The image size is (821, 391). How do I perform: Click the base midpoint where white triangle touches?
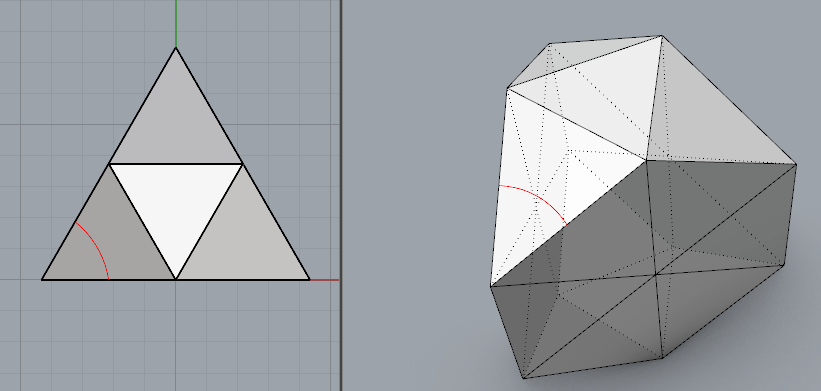click(176, 280)
